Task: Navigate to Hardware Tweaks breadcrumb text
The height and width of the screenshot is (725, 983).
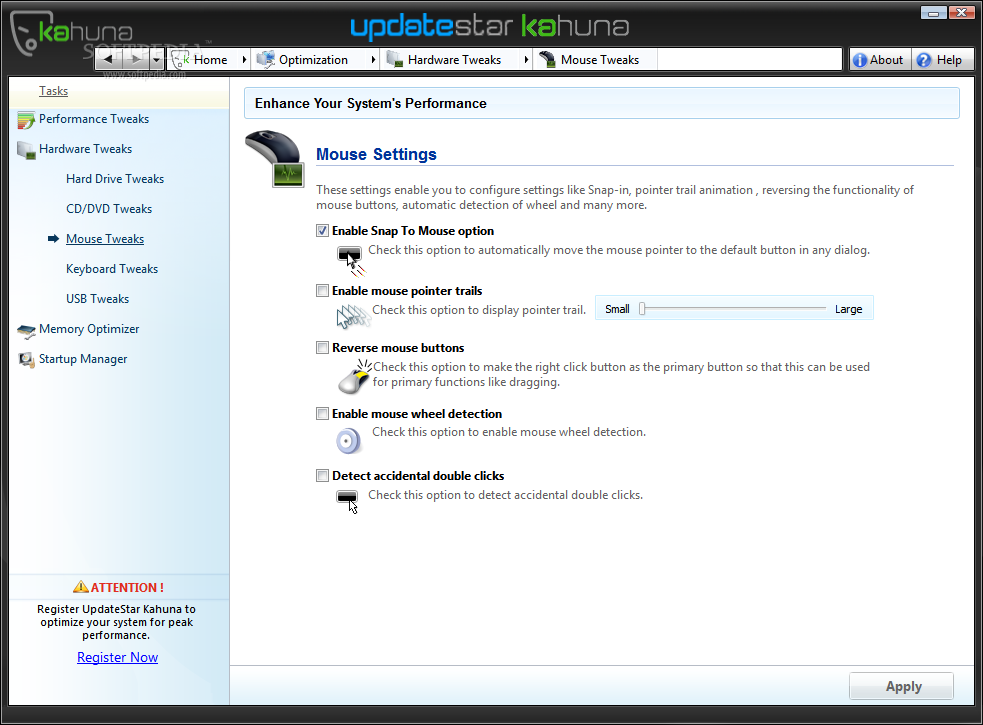Action: pyautogui.click(x=455, y=60)
